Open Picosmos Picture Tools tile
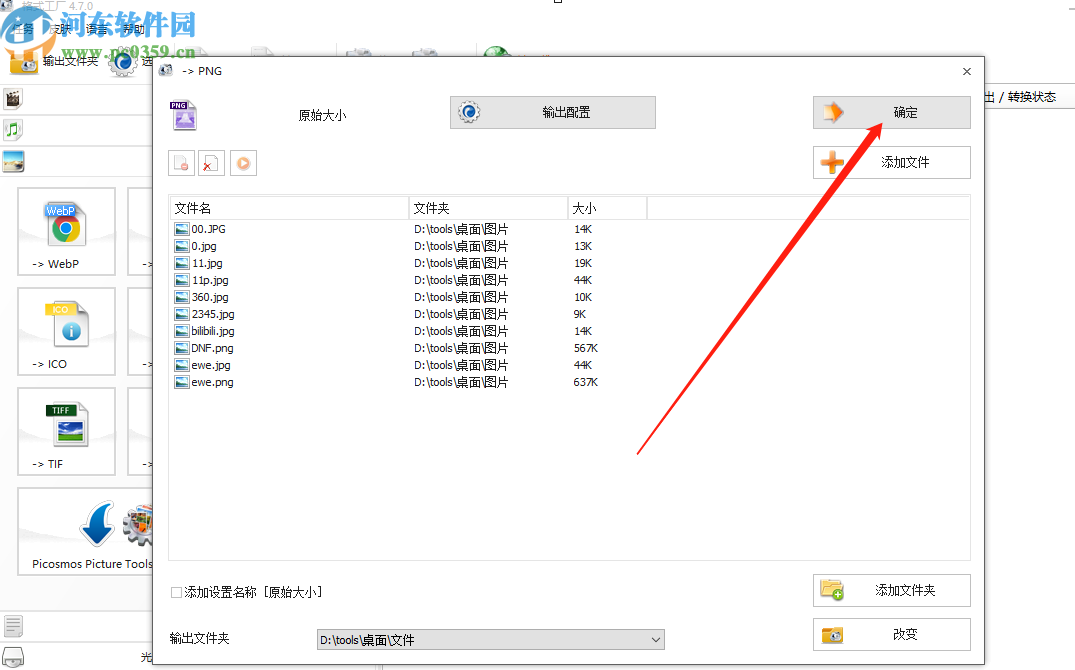This screenshot has height=670, width=1075. (x=85, y=531)
